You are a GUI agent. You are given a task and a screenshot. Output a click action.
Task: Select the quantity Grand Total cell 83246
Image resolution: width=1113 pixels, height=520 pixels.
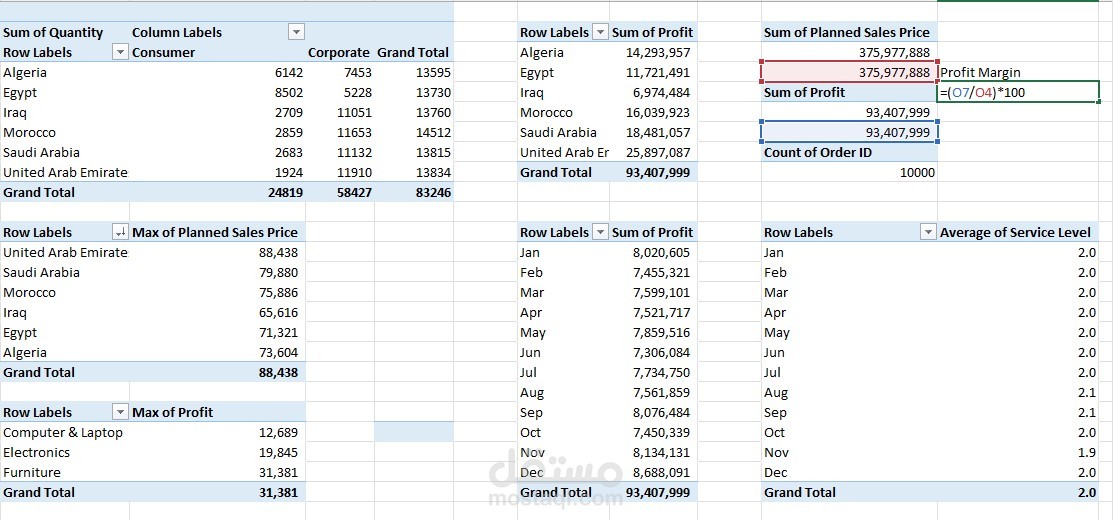point(433,192)
